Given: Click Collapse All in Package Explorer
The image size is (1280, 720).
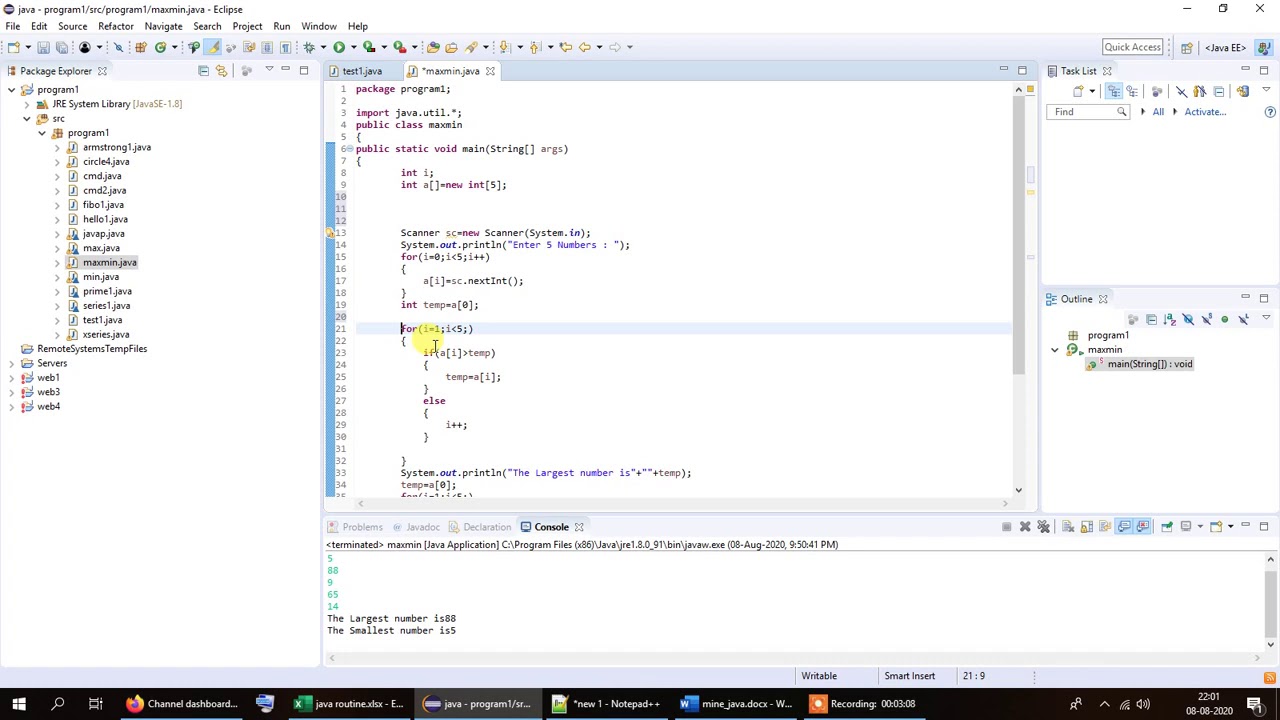Looking at the screenshot, I should click(203, 71).
